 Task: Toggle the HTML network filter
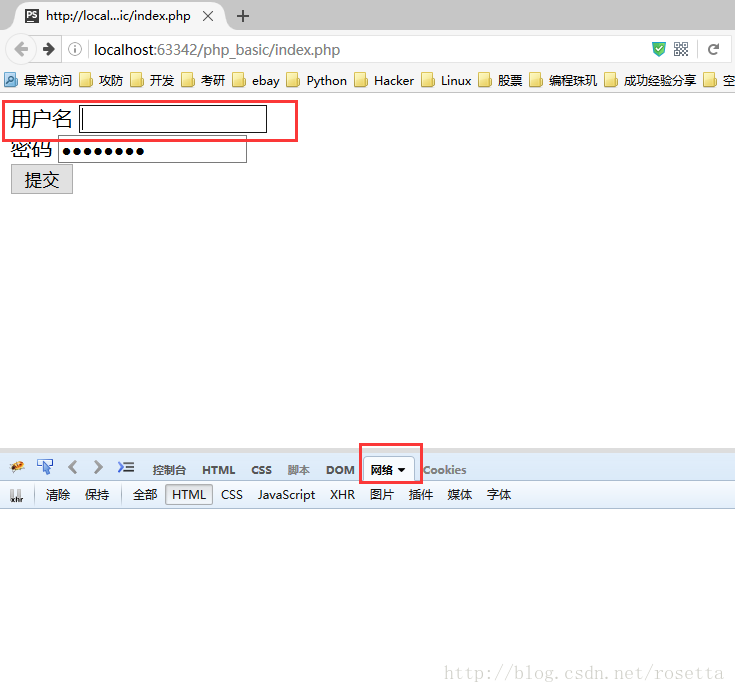[188, 494]
